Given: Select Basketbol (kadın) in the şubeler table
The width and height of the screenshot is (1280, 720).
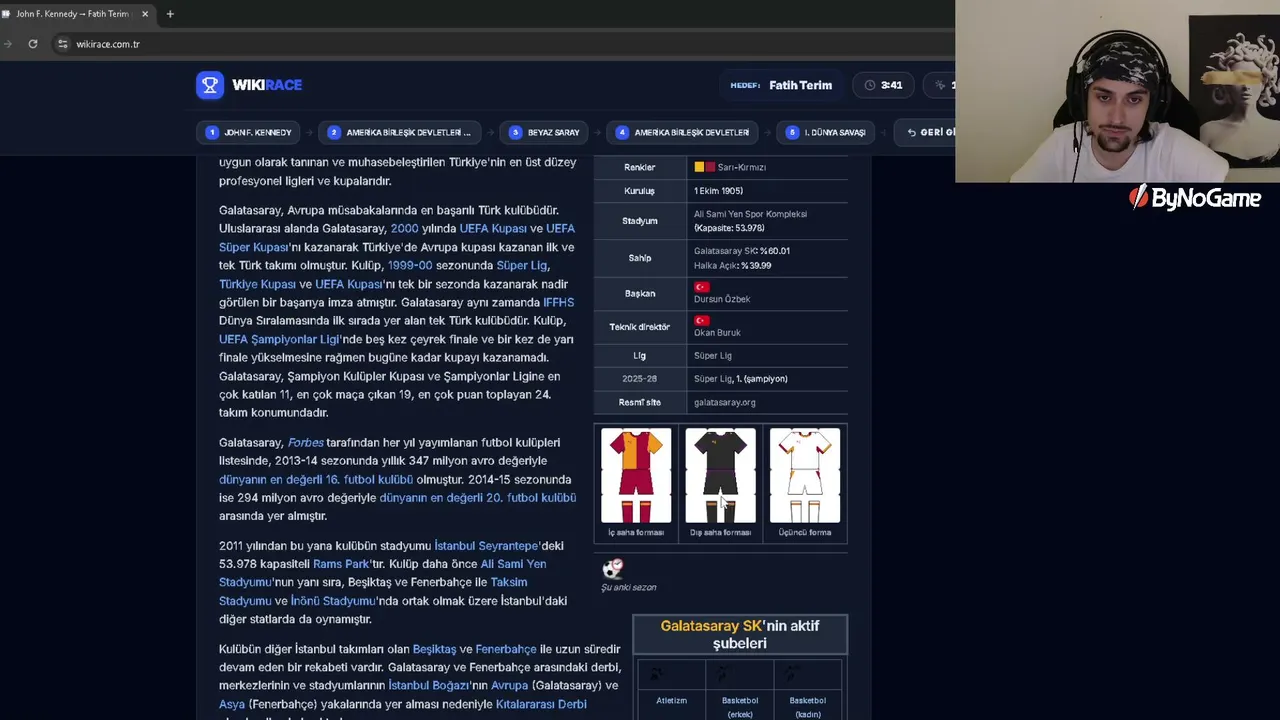Looking at the screenshot, I should pos(807,707).
